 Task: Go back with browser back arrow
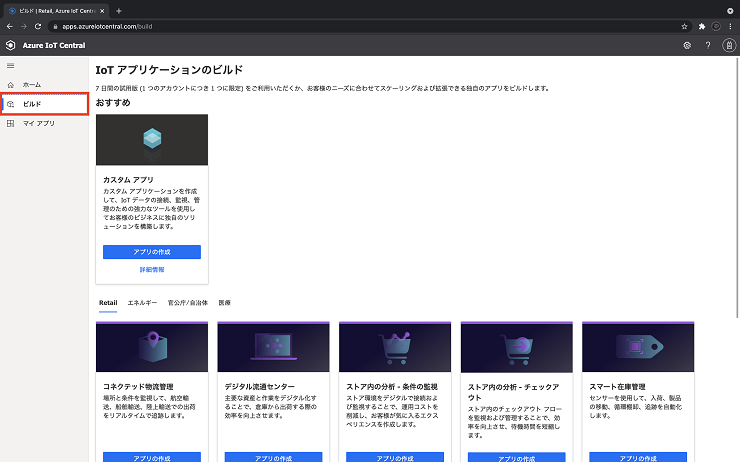[x=9, y=26]
